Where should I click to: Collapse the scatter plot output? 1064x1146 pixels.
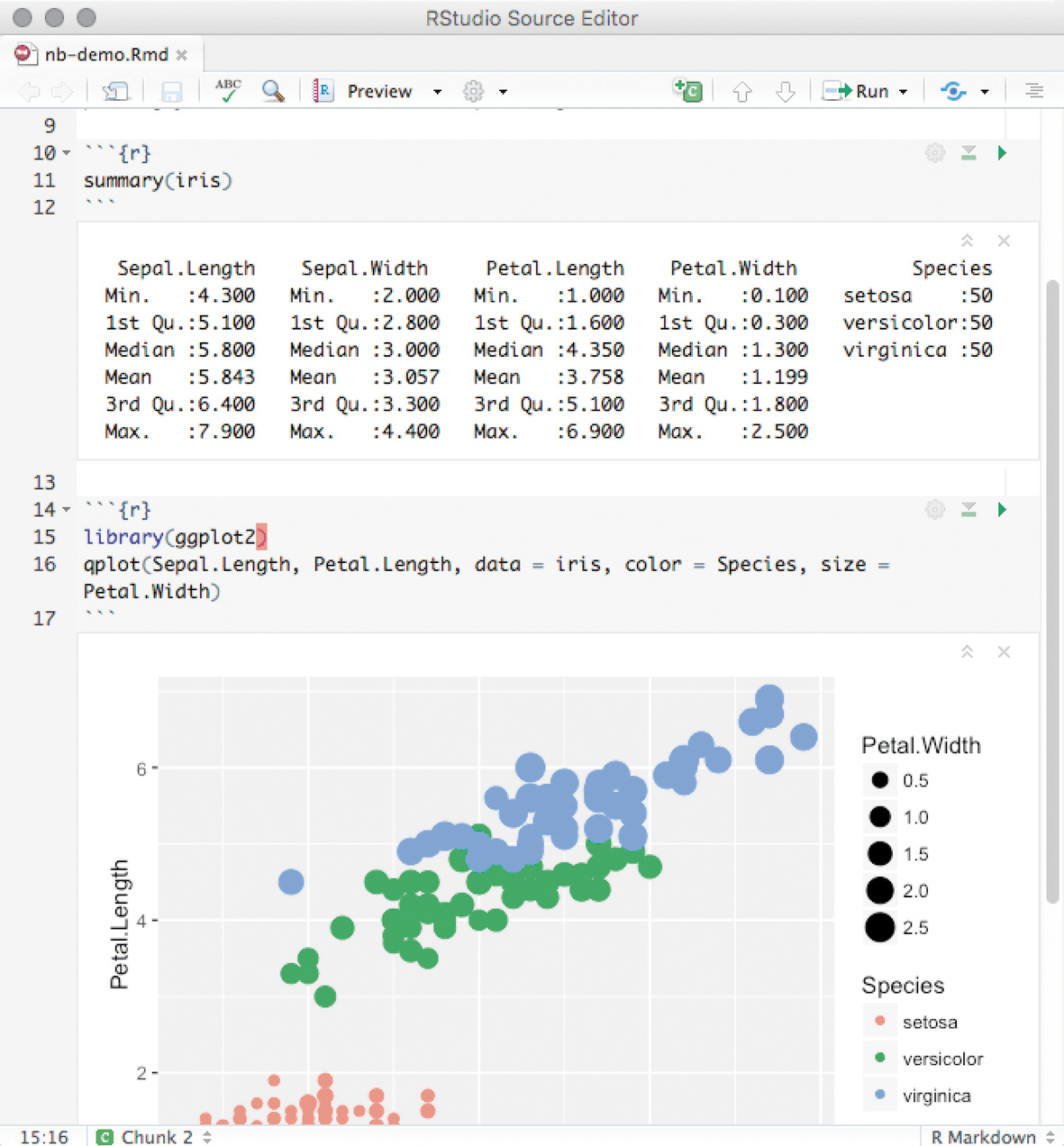point(967,651)
